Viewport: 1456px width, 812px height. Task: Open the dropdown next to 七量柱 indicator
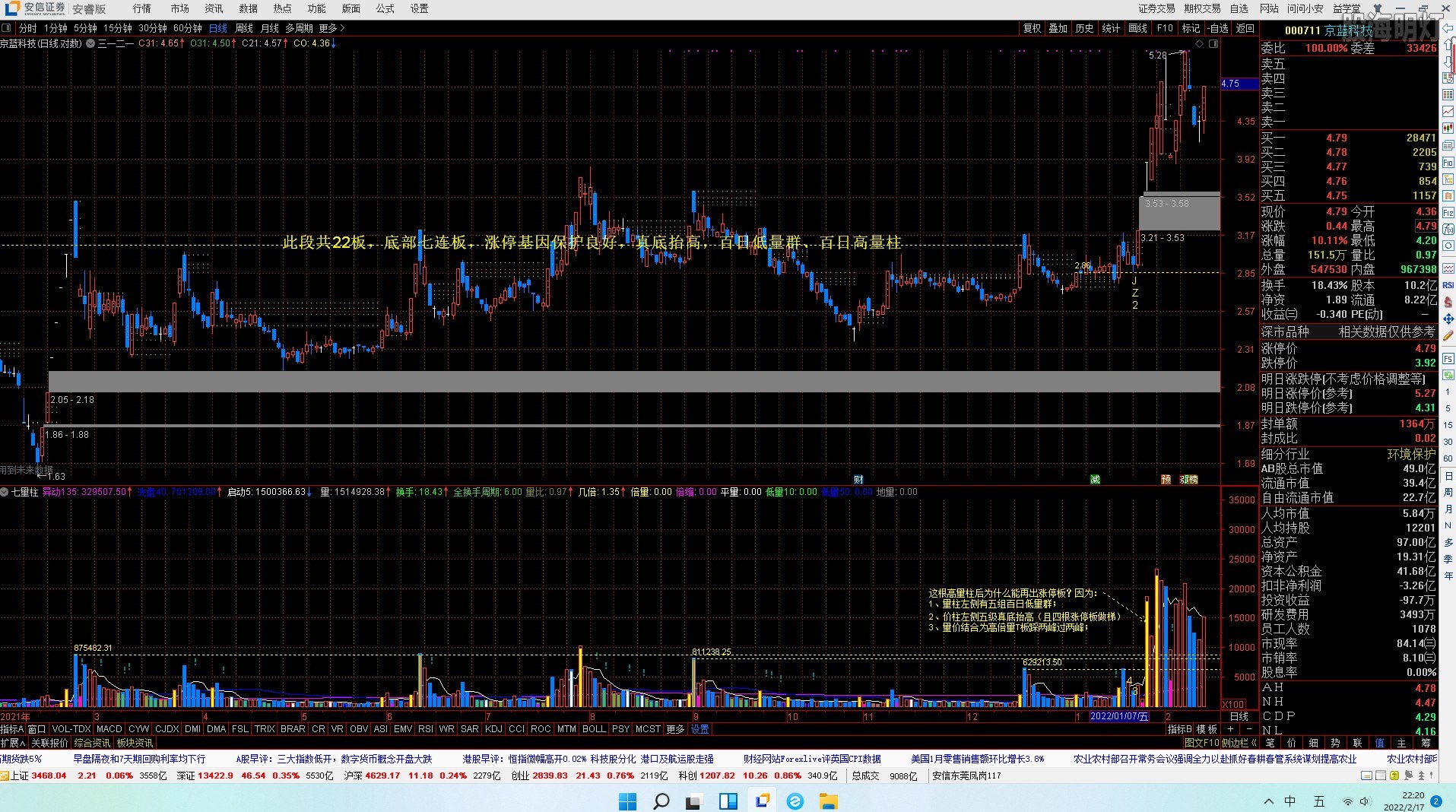point(5,492)
